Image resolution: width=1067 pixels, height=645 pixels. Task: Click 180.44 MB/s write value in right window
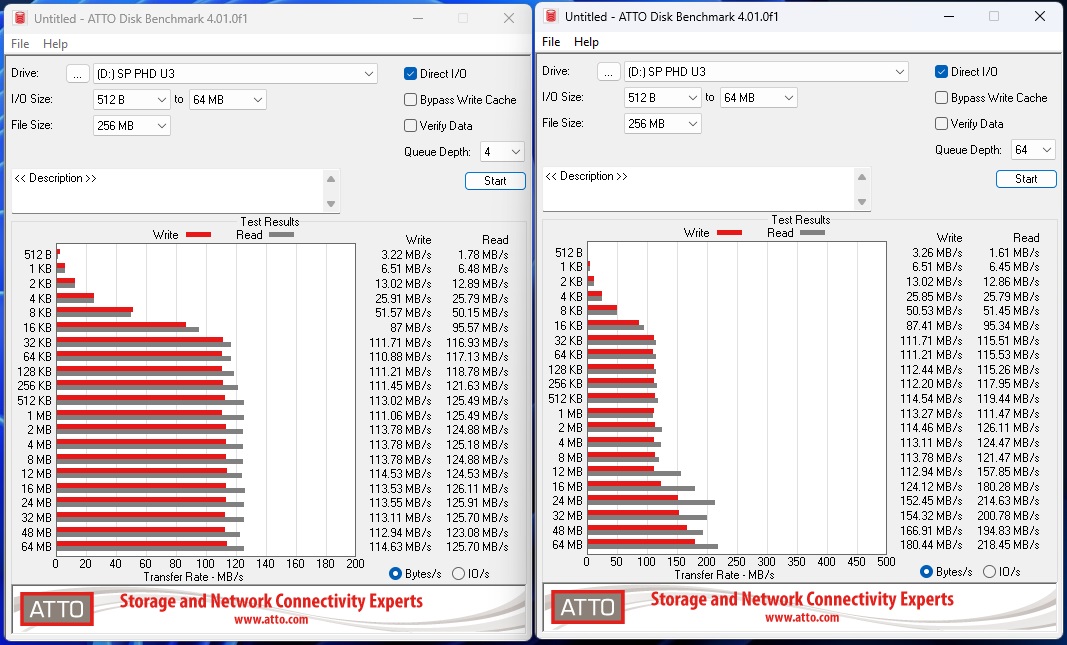click(x=931, y=544)
